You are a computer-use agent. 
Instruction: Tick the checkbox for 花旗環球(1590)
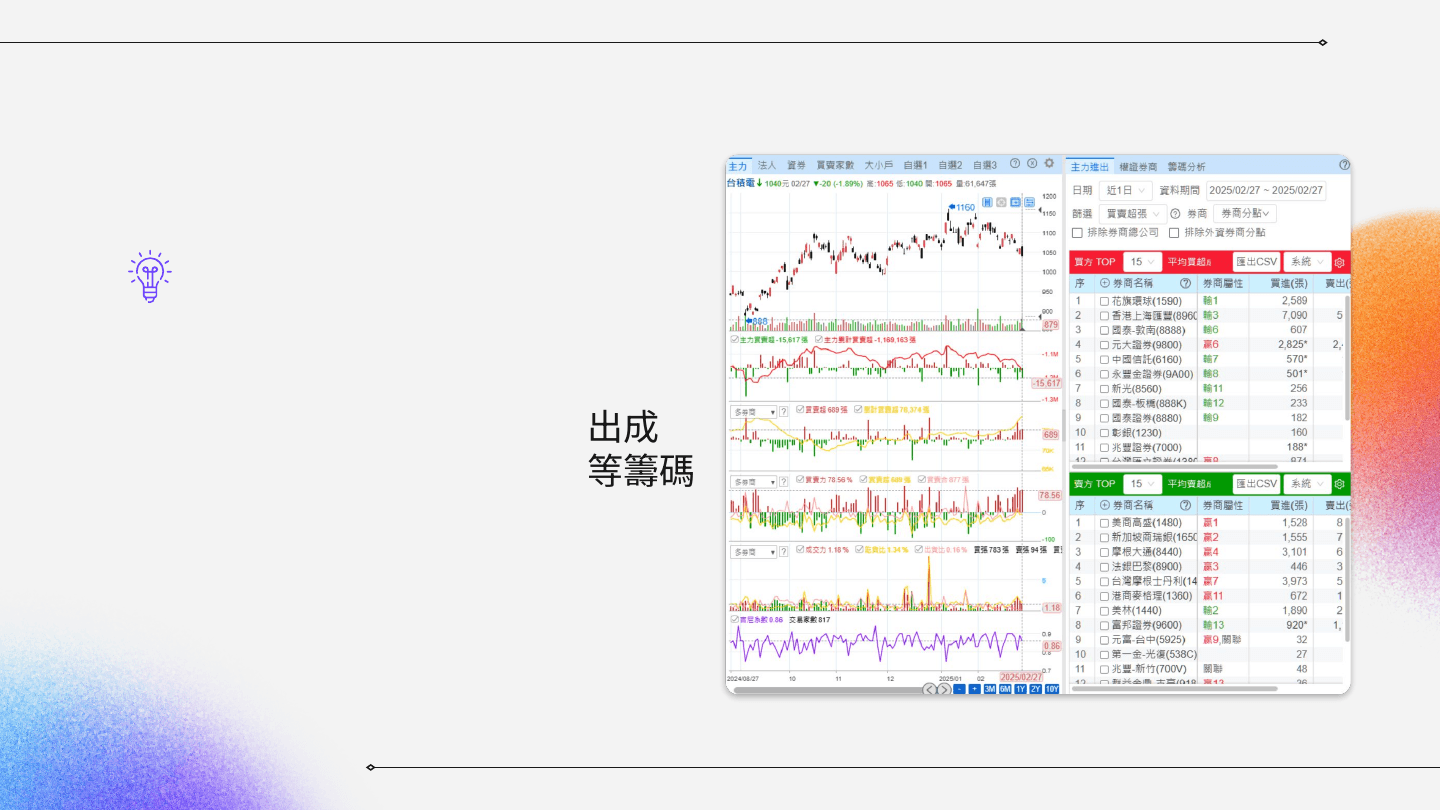1104,301
